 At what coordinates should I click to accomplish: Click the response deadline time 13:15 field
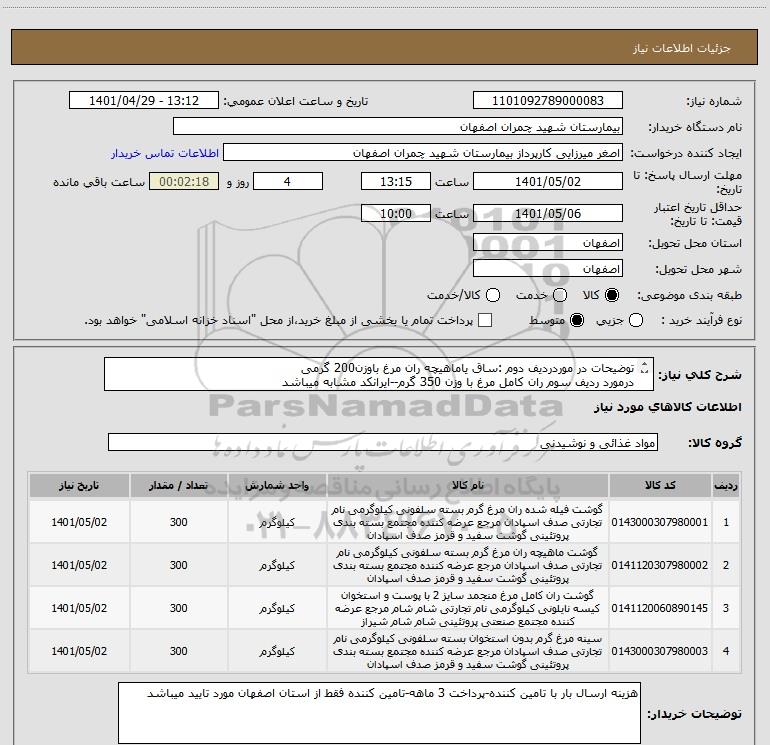[396, 181]
